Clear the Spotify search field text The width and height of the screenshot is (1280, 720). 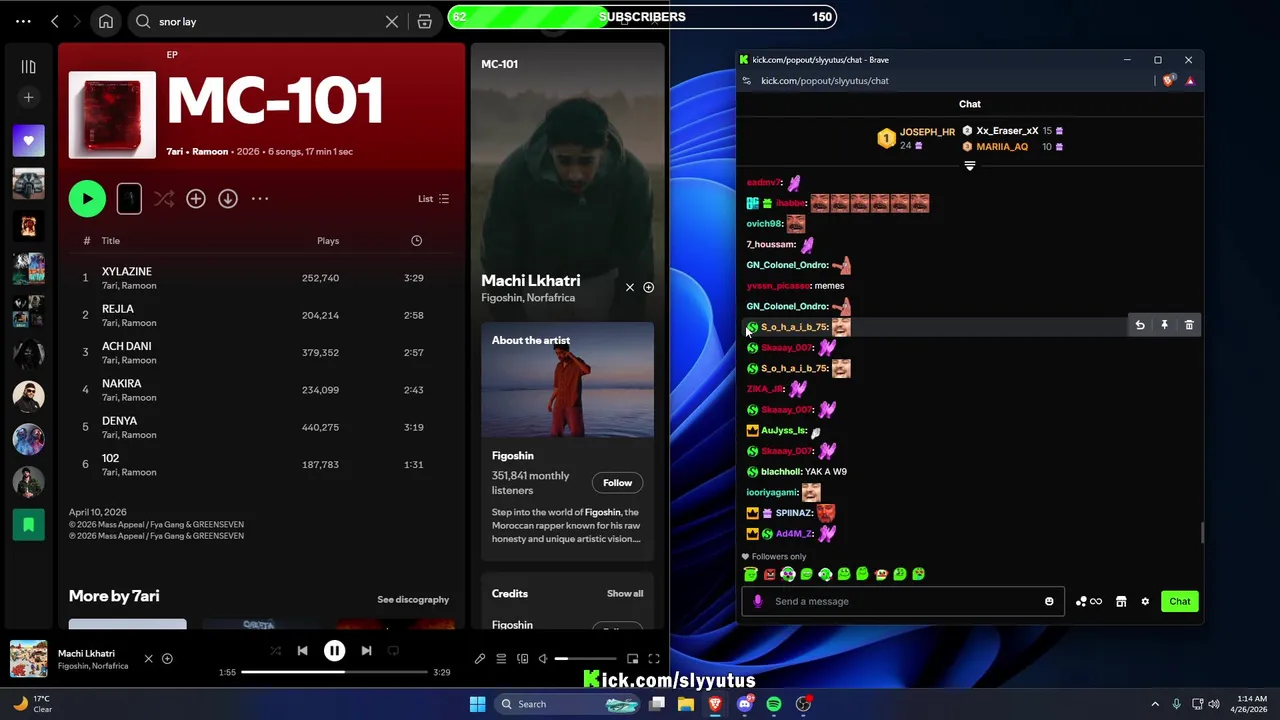392,21
